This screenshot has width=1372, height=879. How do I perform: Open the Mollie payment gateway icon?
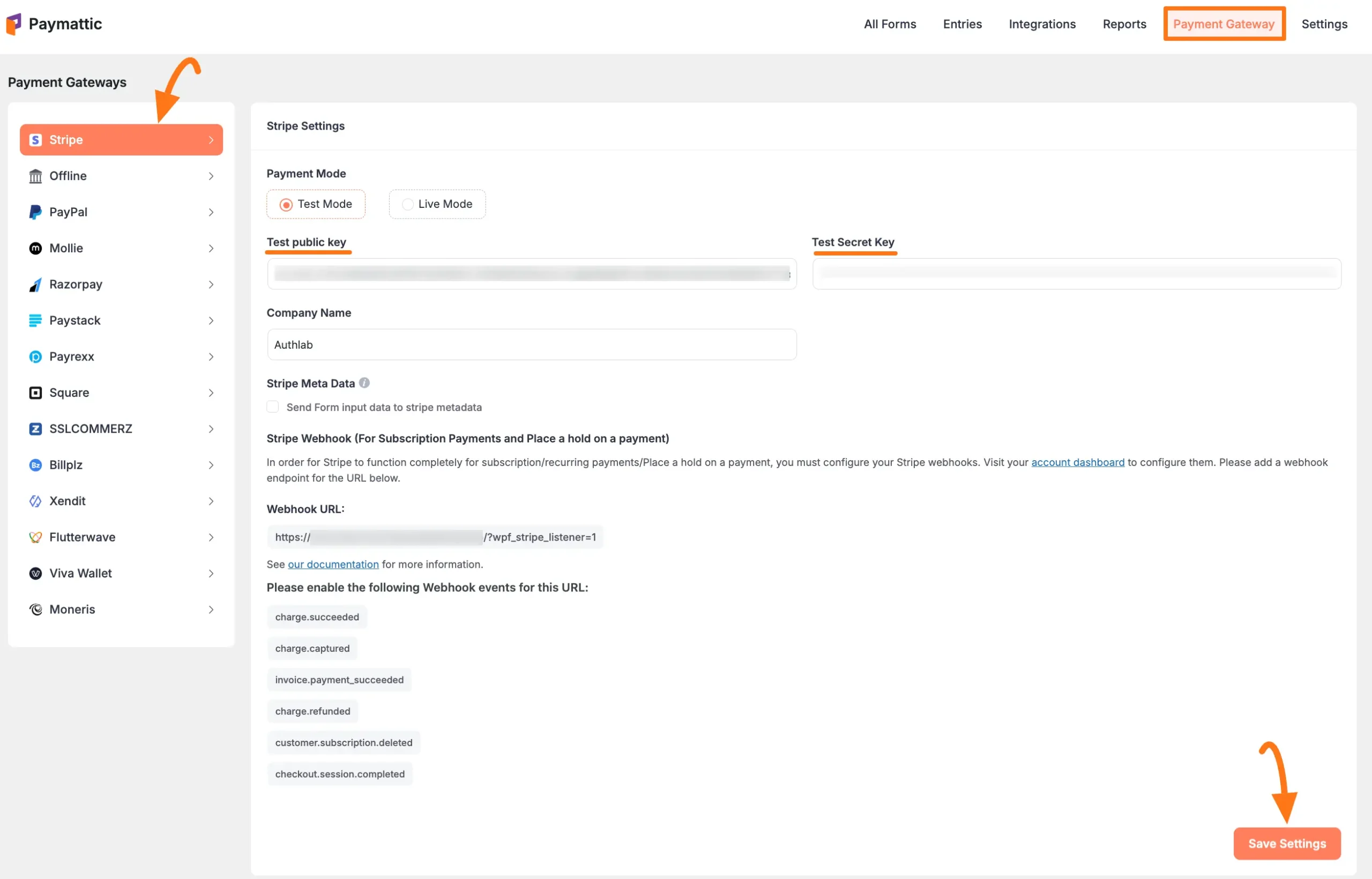click(x=35, y=247)
